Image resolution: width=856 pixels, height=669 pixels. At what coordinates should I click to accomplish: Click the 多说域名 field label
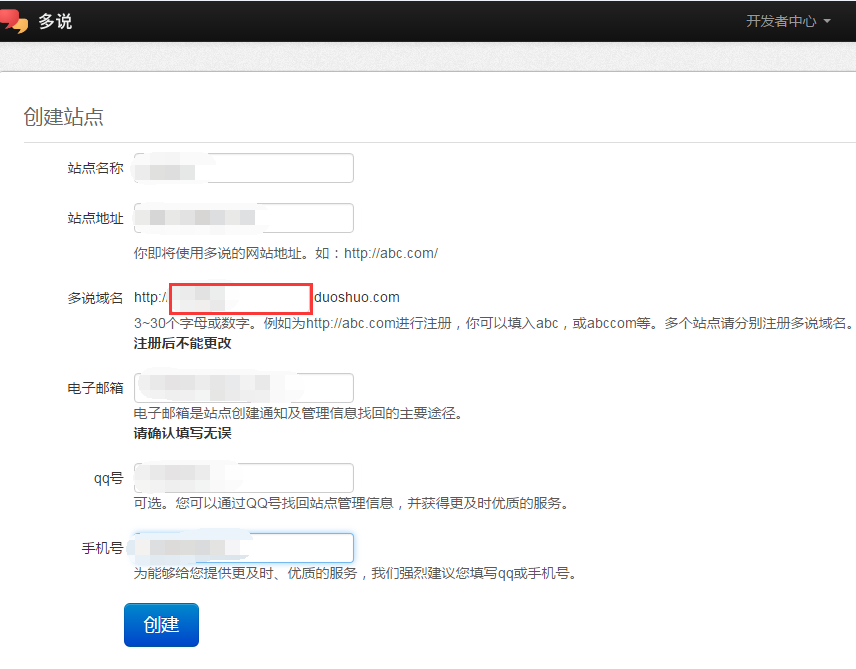click(x=96, y=298)
